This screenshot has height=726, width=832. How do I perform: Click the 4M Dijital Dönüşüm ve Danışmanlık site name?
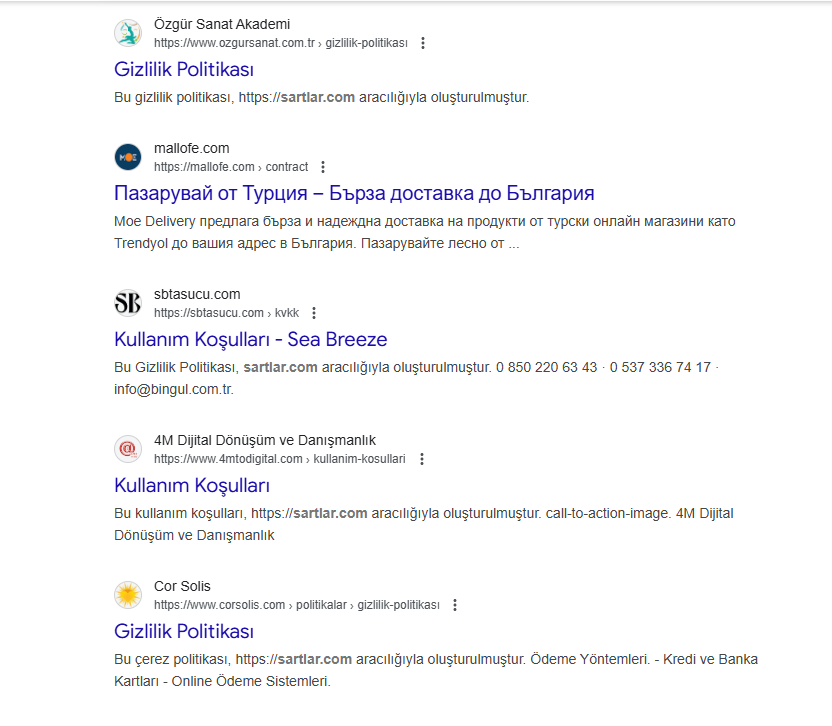pos(265,440)
